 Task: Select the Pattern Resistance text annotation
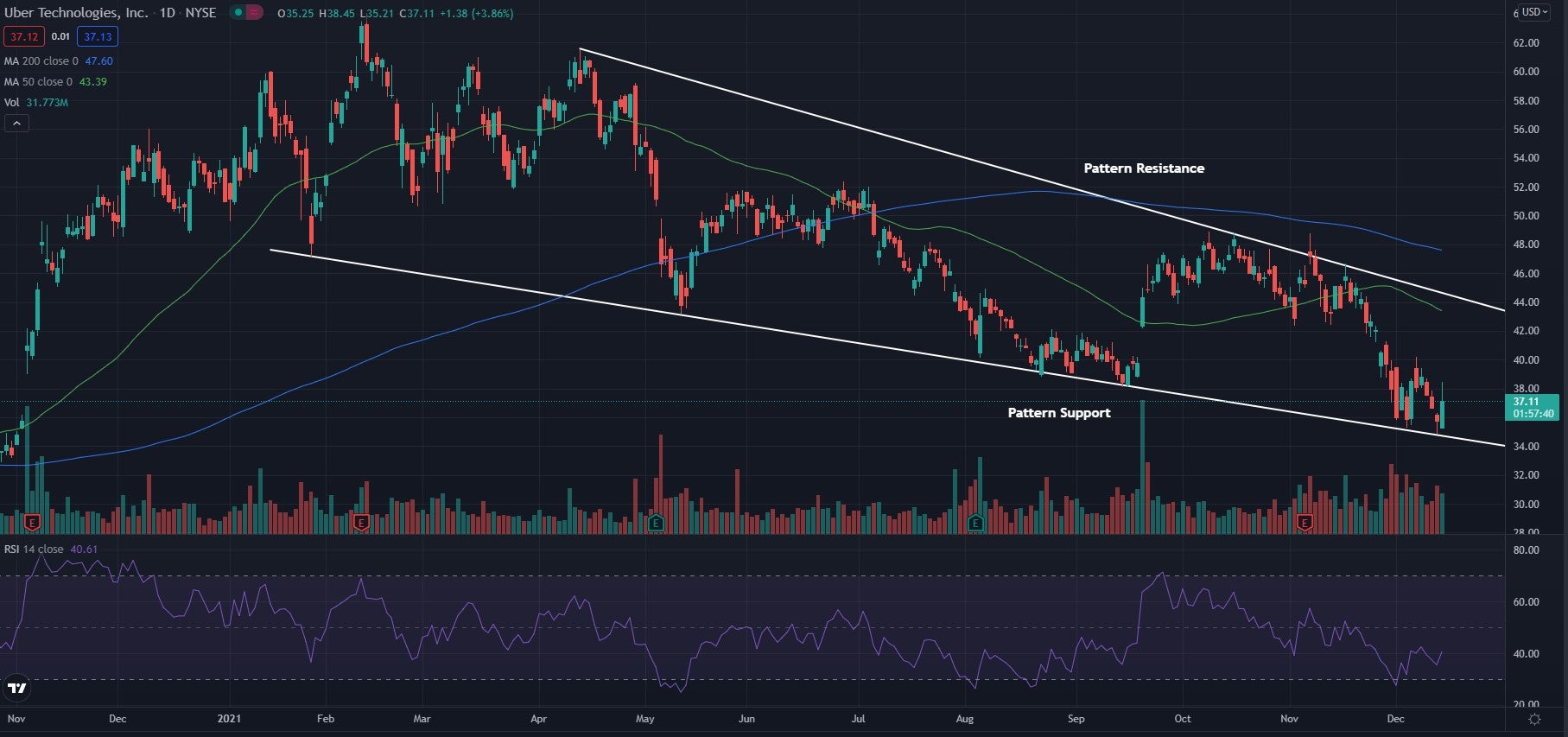(x=1144, y=168)
